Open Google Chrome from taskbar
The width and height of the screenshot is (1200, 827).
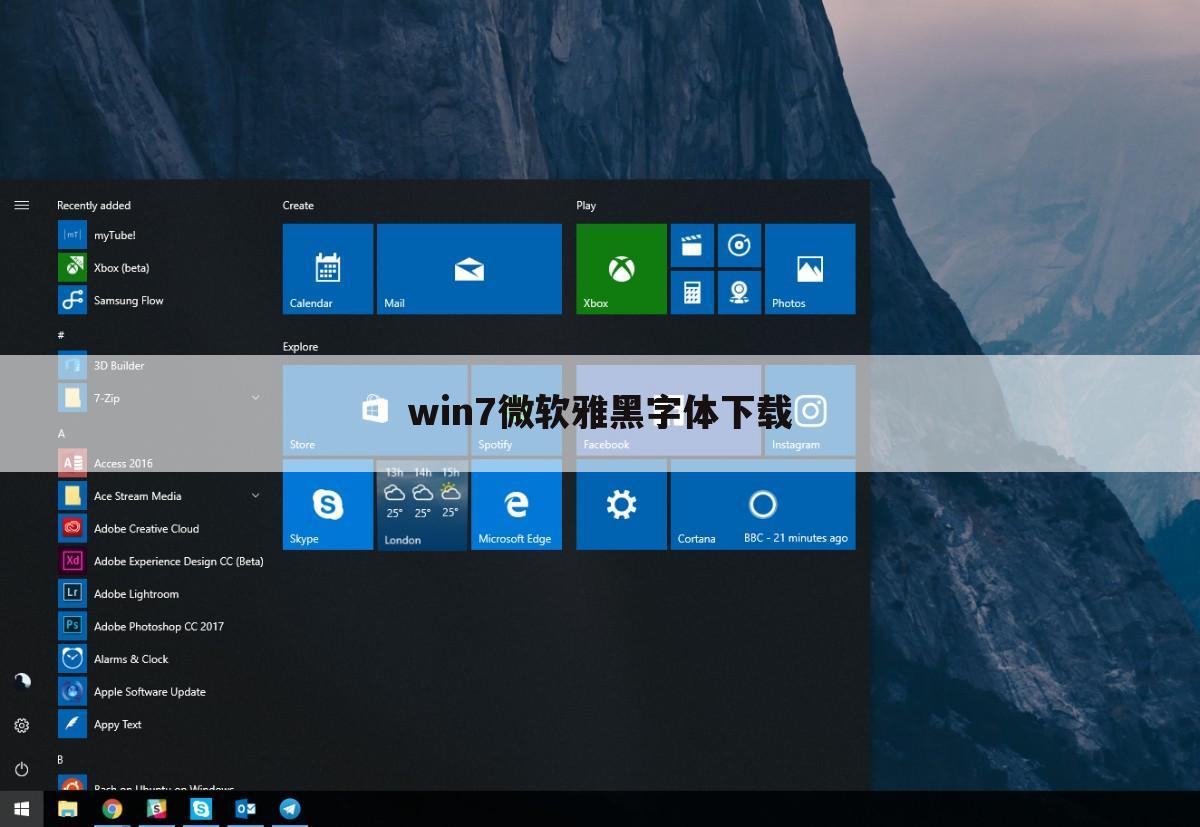(x=112, y=808)
